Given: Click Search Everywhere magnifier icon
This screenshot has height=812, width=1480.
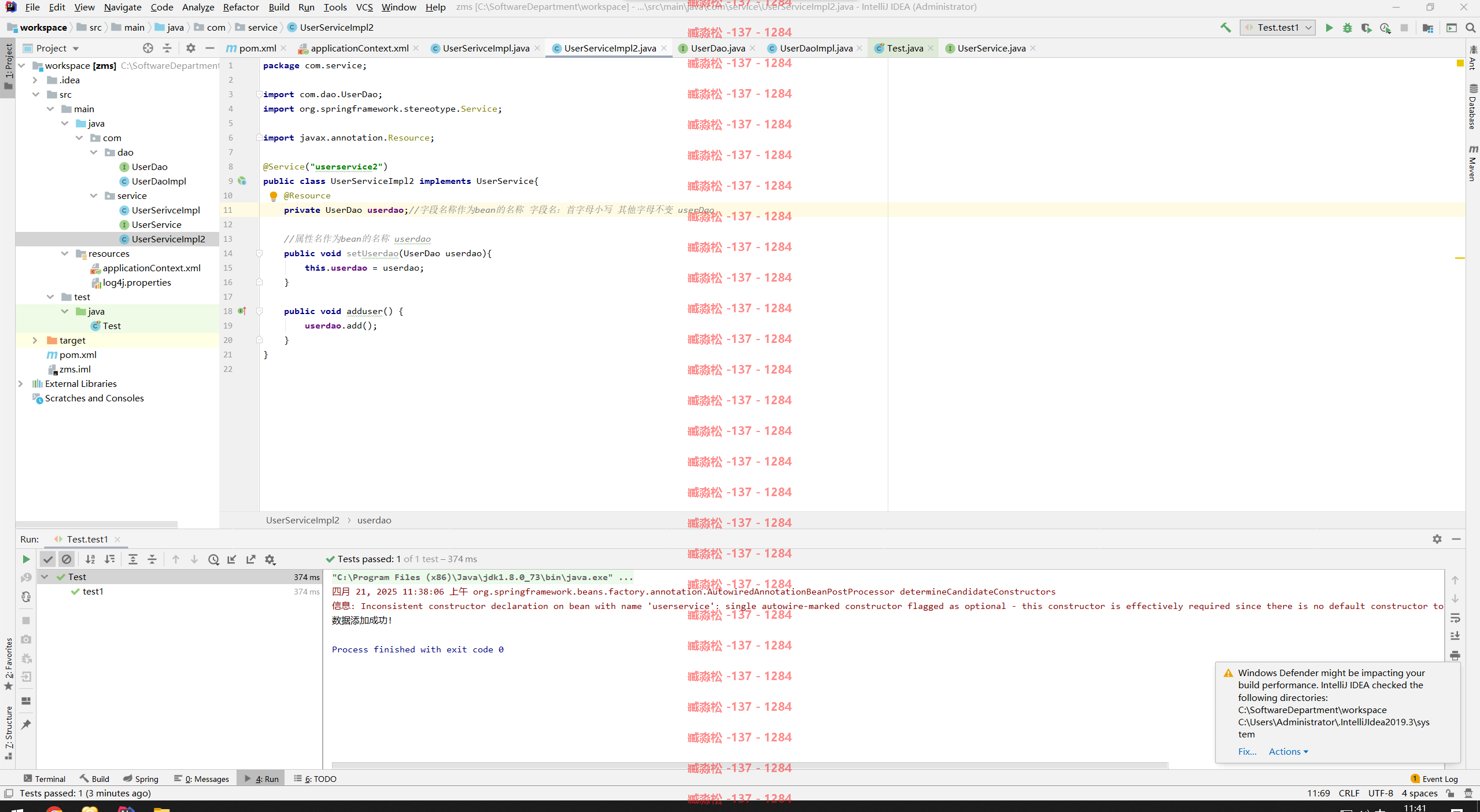Looking at the screenshot, I should [1470, 27].
